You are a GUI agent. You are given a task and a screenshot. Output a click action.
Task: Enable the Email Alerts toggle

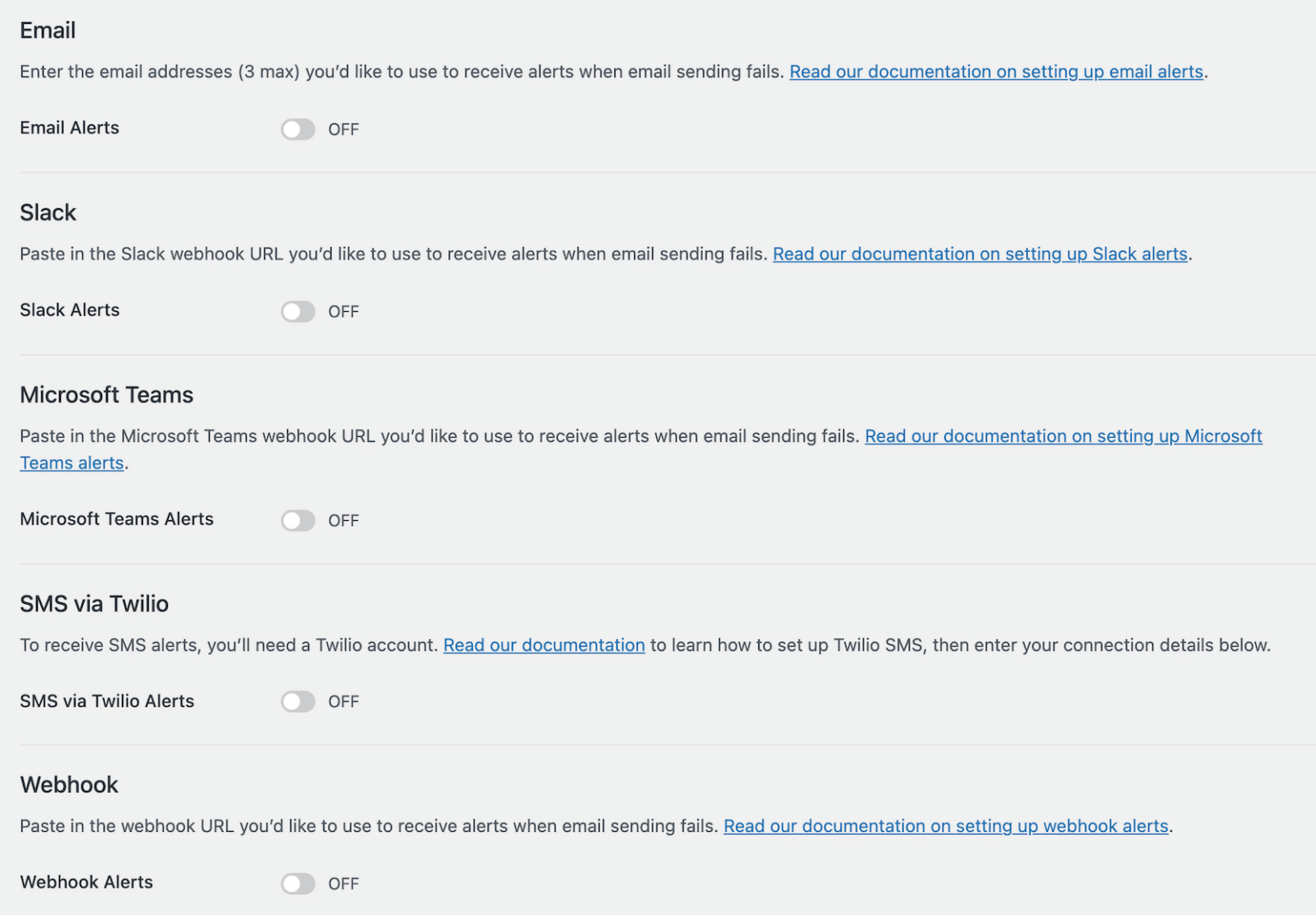coord(297,129)
